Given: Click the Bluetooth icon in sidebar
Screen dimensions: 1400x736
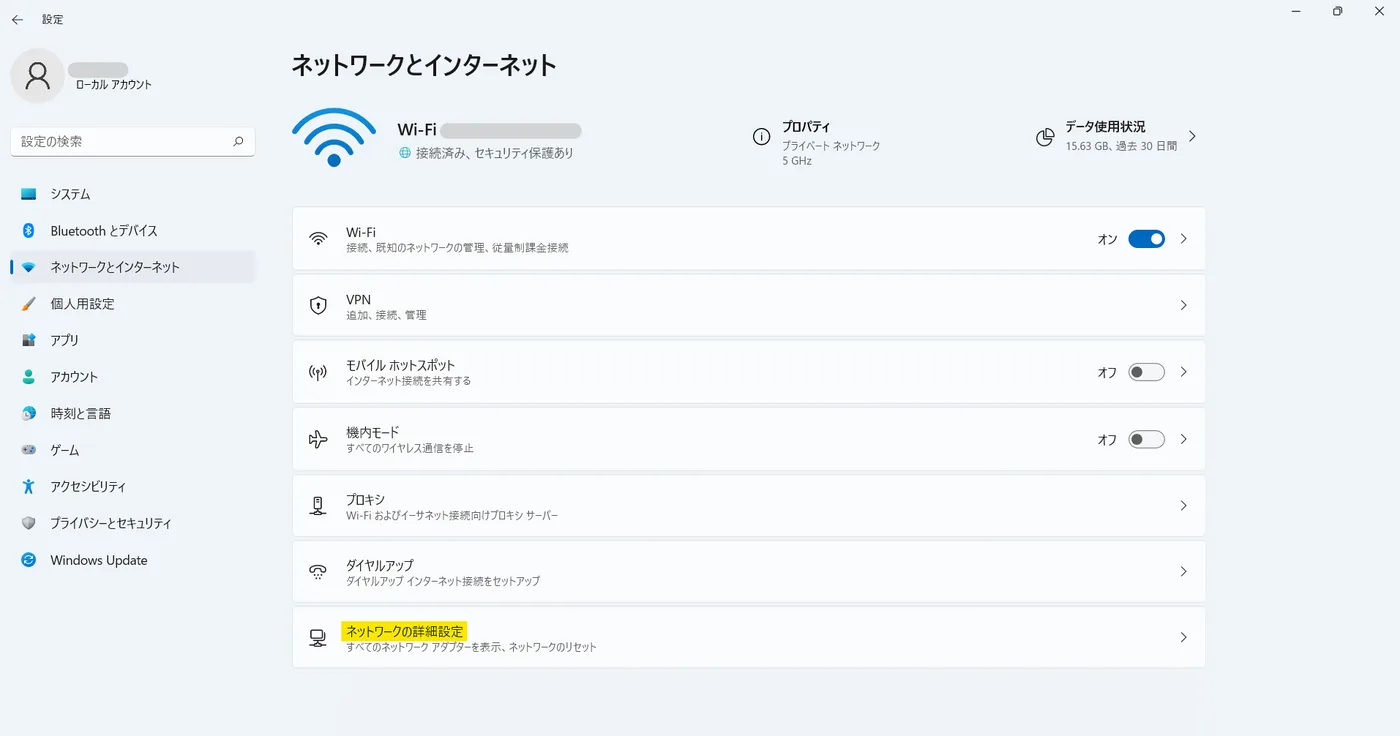Looking at the screenshot, I should point(29,231).
